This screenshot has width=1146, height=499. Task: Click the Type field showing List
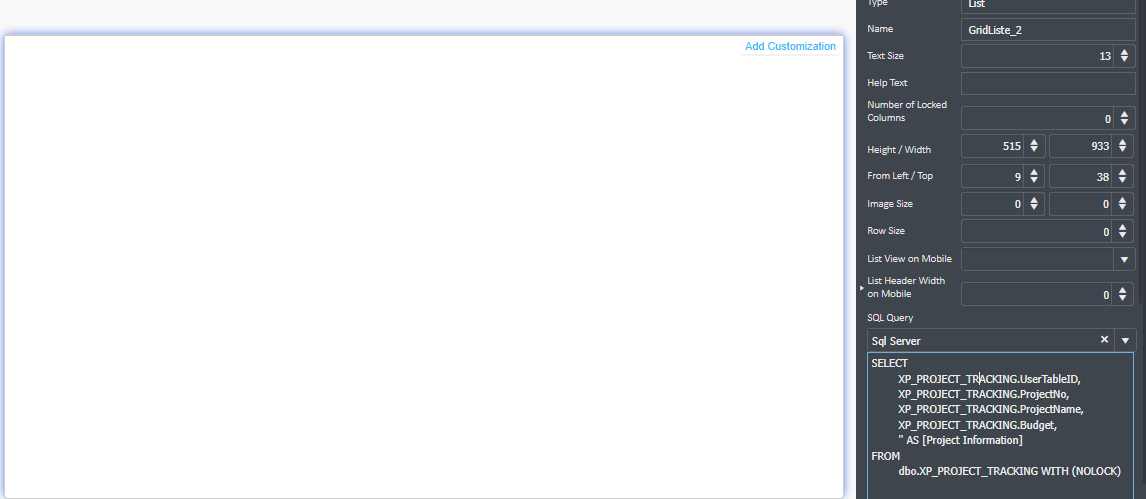coord(1048,6)
